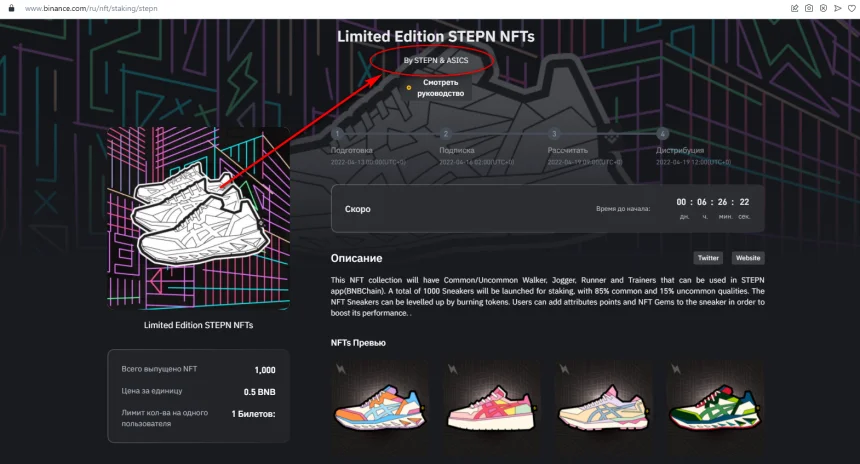Click the edit-note icon in browser toolbar
This screenshot has height=464, width=860.
[795, 8]
